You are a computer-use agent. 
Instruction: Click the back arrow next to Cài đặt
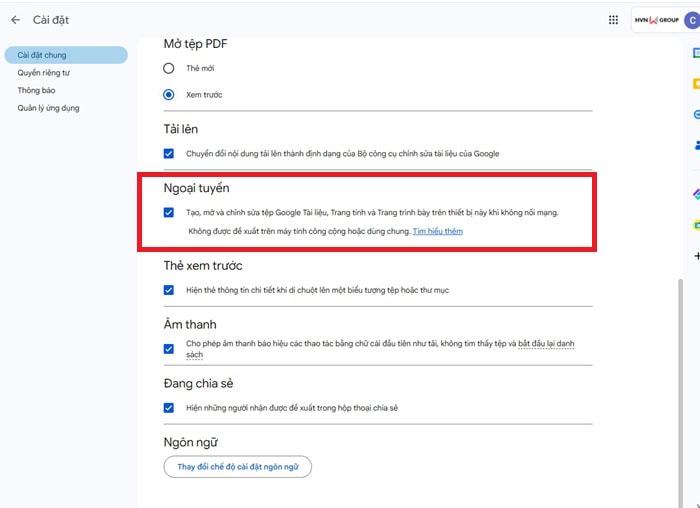point(15,20)
